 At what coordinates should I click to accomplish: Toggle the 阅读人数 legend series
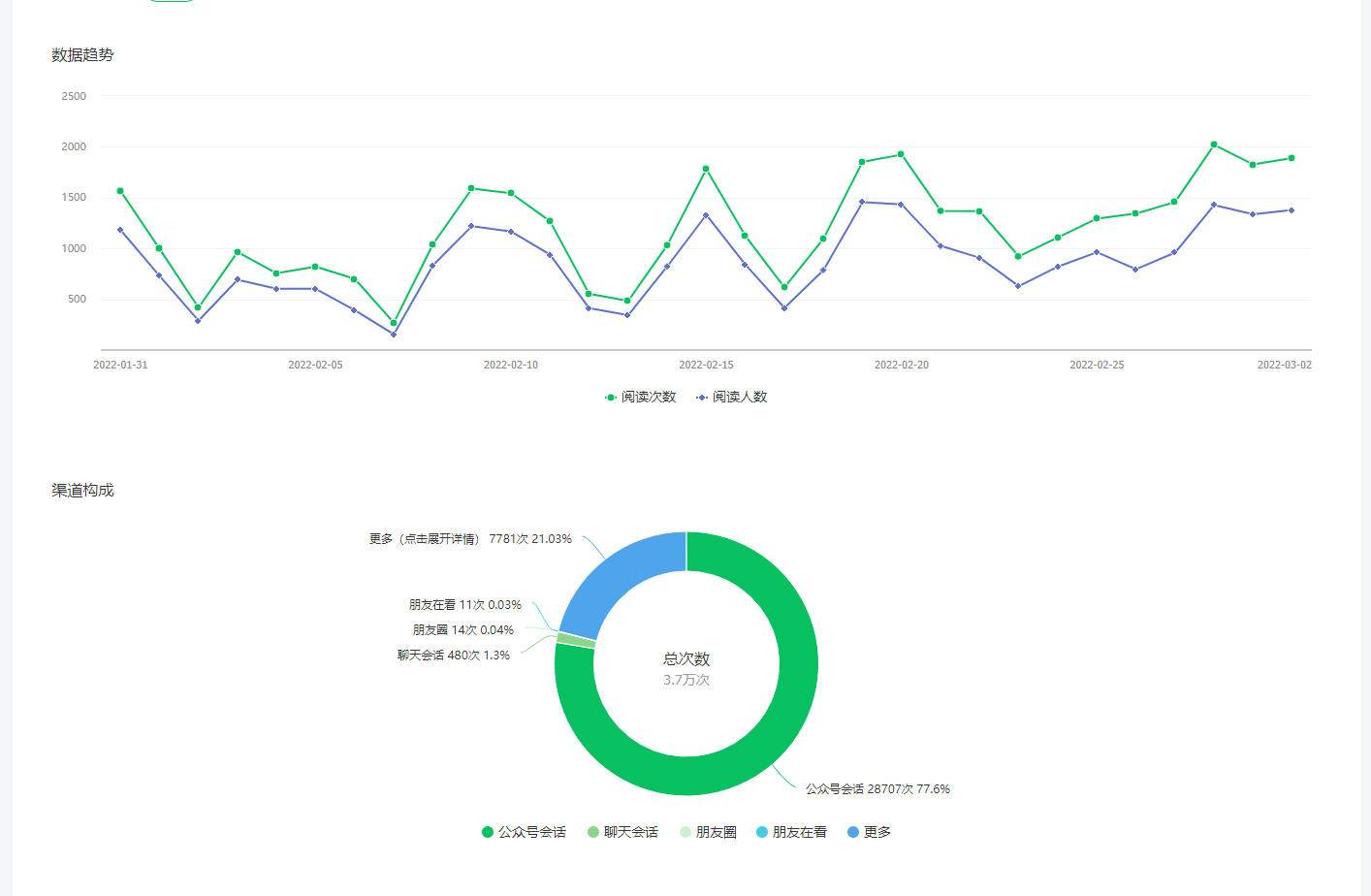[x=731, y=397]
